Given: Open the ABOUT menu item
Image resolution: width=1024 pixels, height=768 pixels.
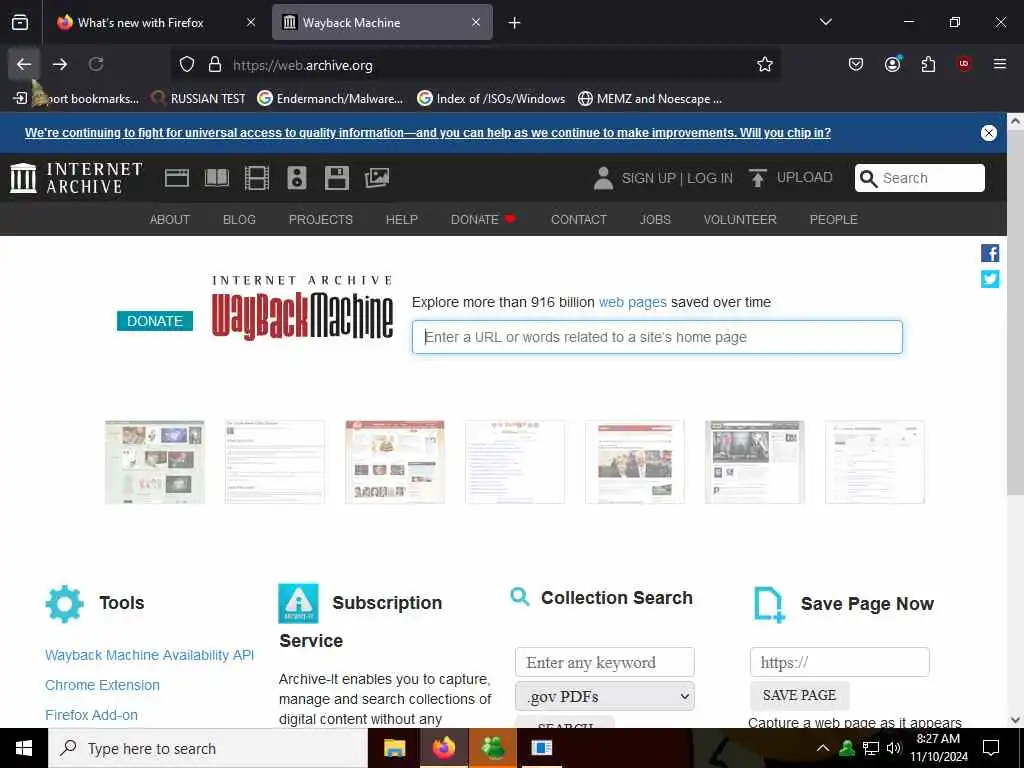Looking at the screenshot, I should point(170,219).
